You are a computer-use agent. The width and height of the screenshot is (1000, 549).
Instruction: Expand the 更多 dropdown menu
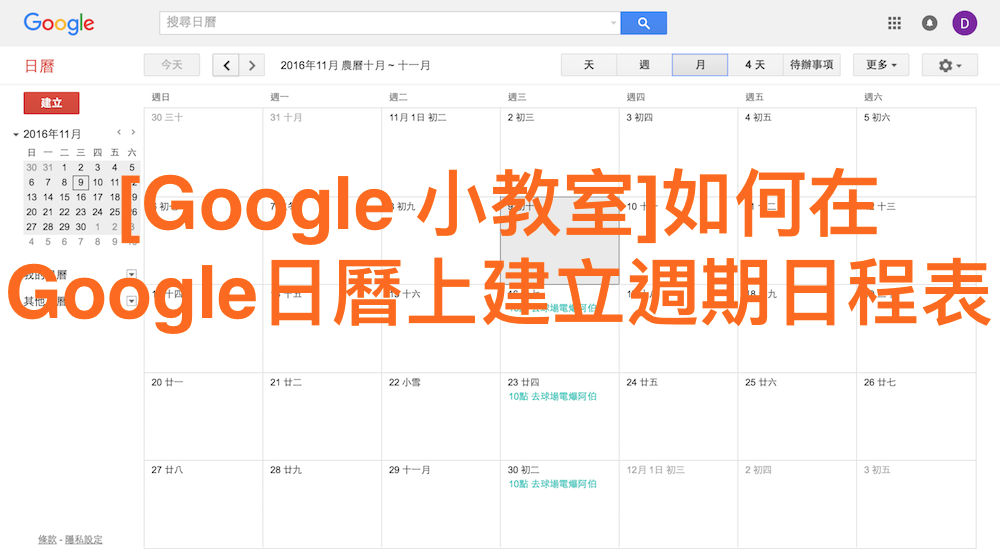tap(880, 65)
